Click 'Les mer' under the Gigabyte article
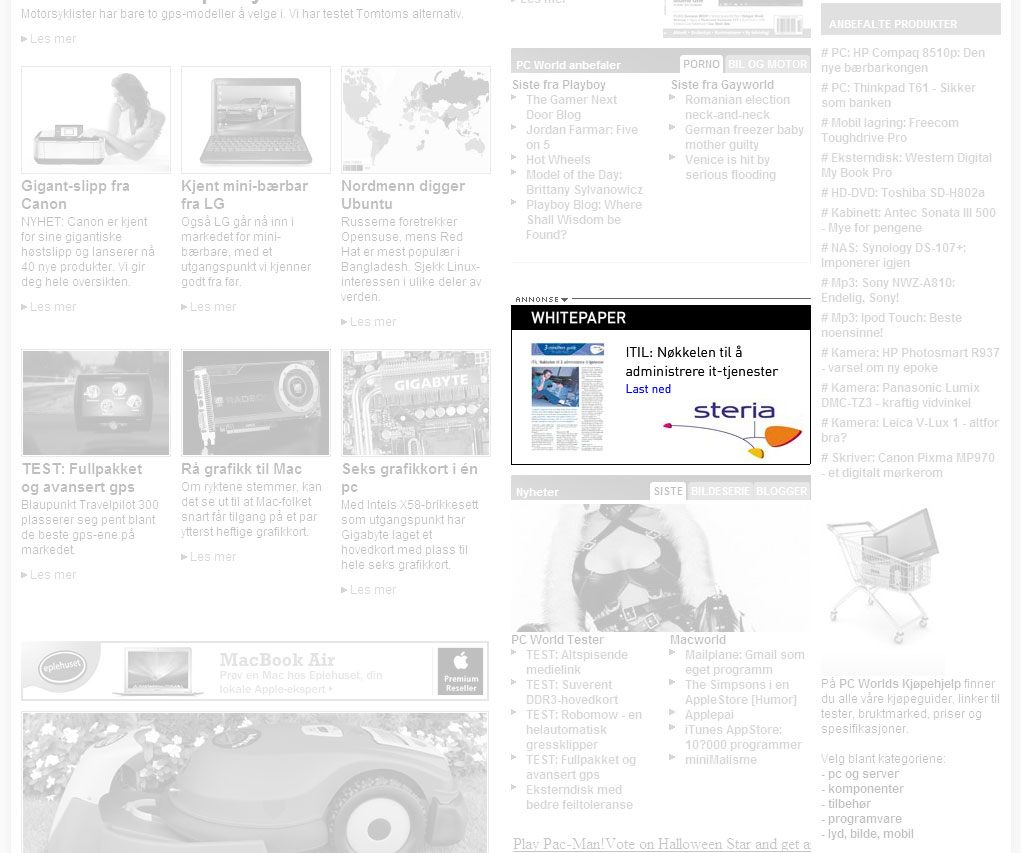 369,590
